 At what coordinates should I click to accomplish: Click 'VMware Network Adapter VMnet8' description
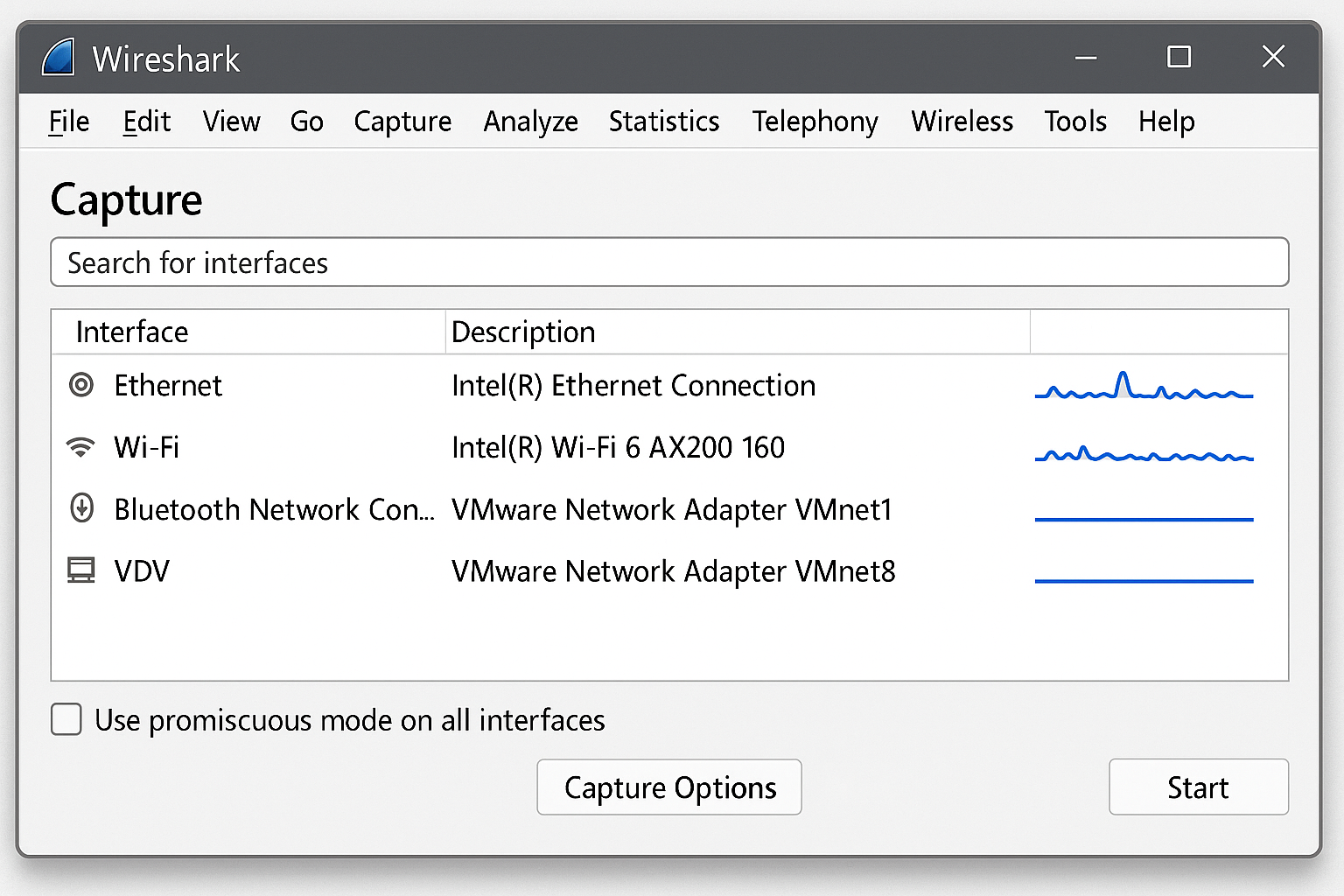click(x=674, y=570)
